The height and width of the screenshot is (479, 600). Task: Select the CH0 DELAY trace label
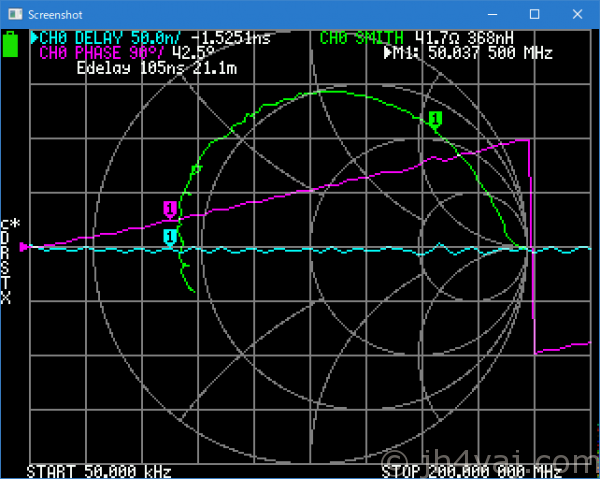click(80, 38)
